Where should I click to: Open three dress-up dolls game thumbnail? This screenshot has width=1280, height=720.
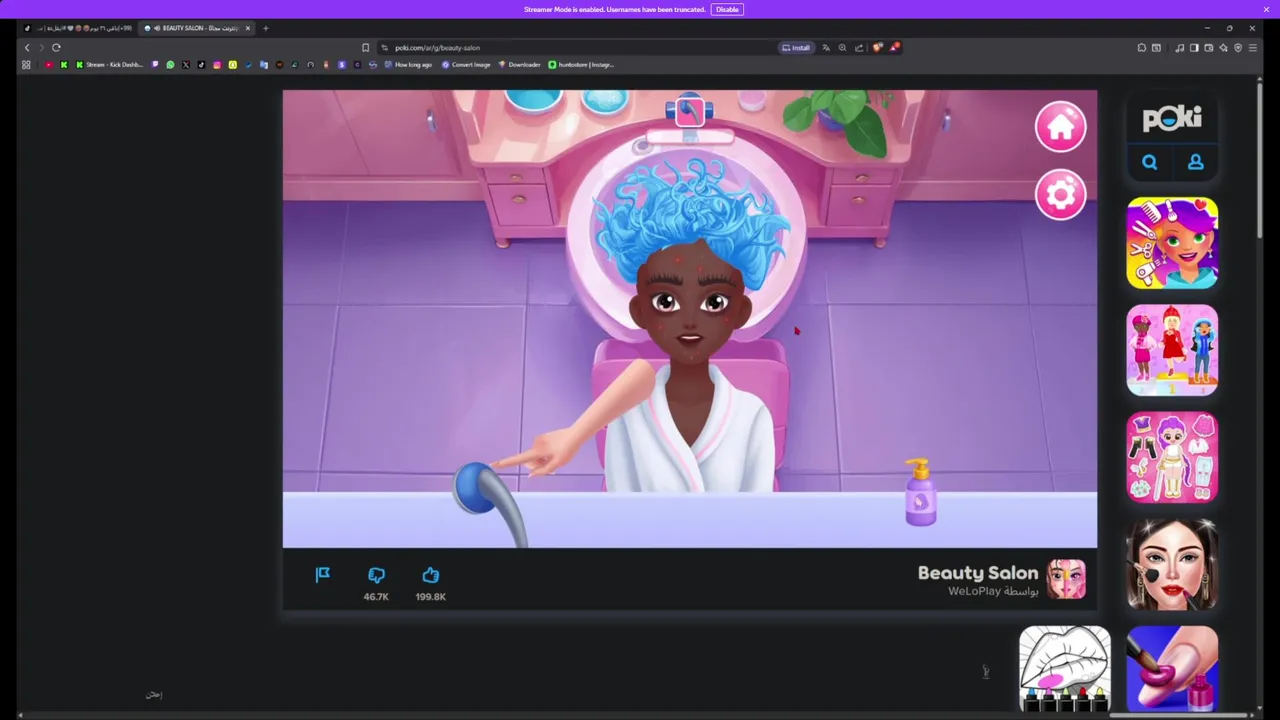pyautogui.click(x=1172, y=350)
